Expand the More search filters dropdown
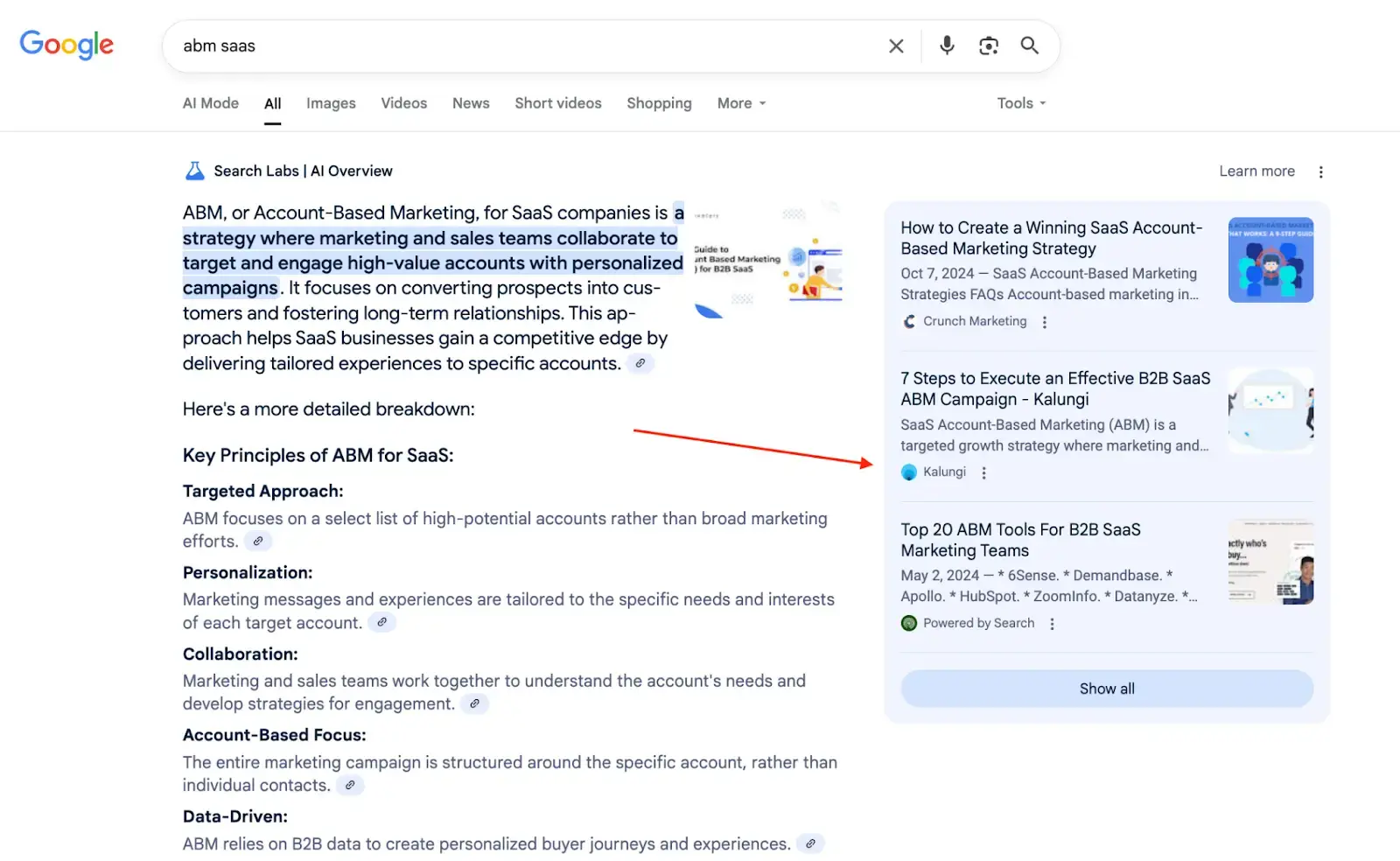The height and width of the screenshot is (861, 1400). point(741,103)
